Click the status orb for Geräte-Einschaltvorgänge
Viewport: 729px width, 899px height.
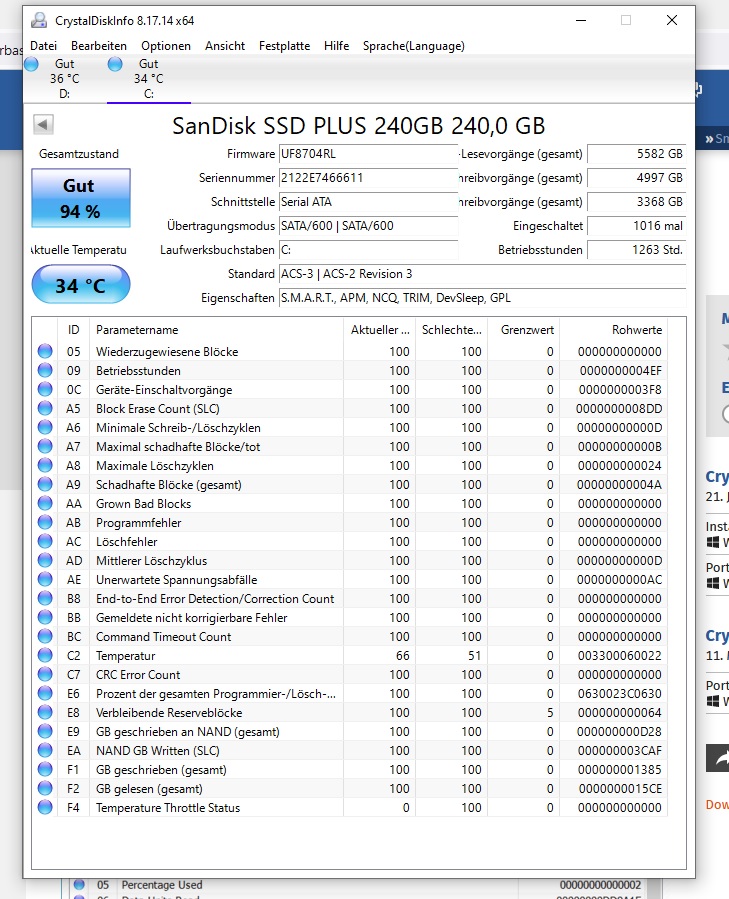tap(45, 389)
